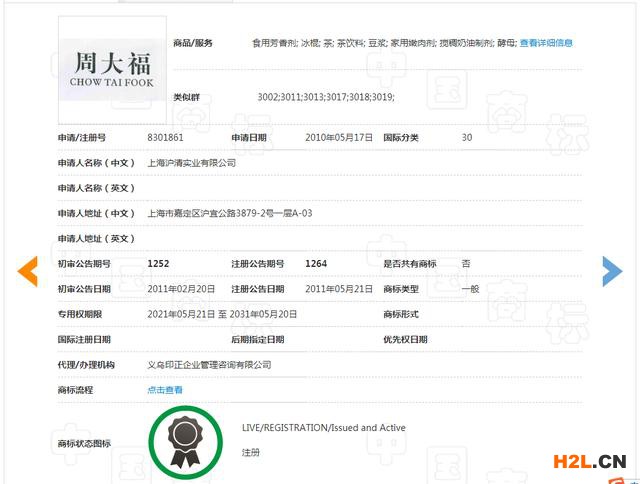
Task: Click the 商标形式 label
Action: pos(401,314)
